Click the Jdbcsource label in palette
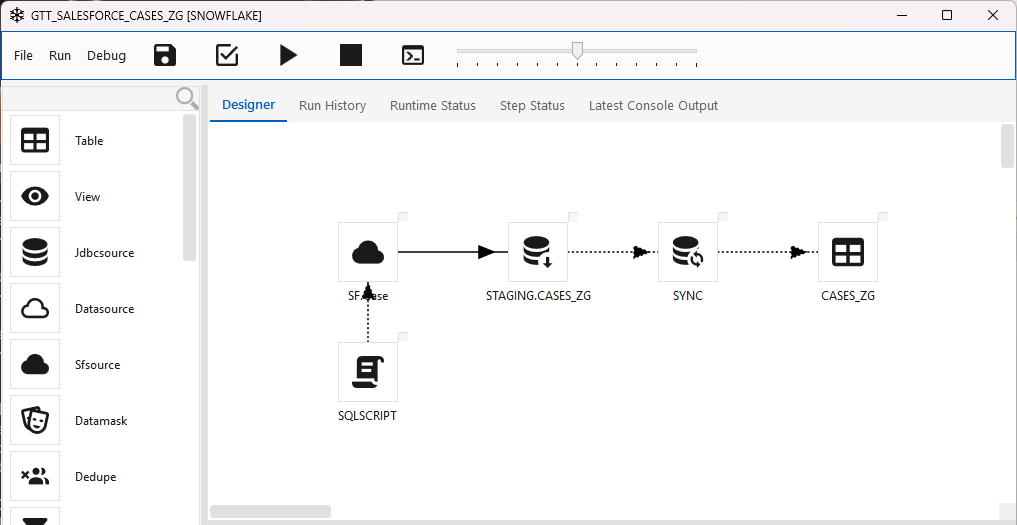1017x525 pixels. (104, 252)
